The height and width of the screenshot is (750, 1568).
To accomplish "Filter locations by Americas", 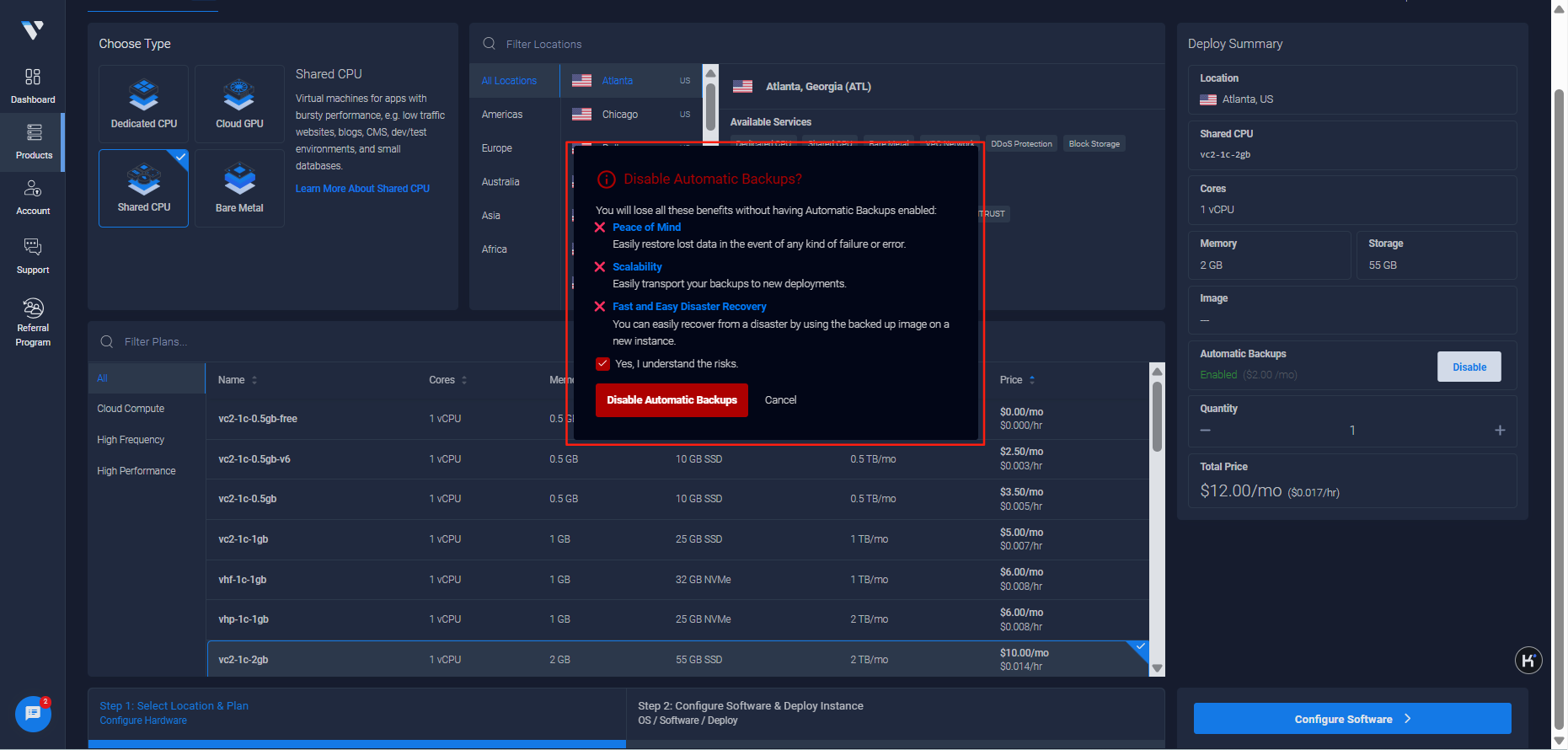I will 502,115.
